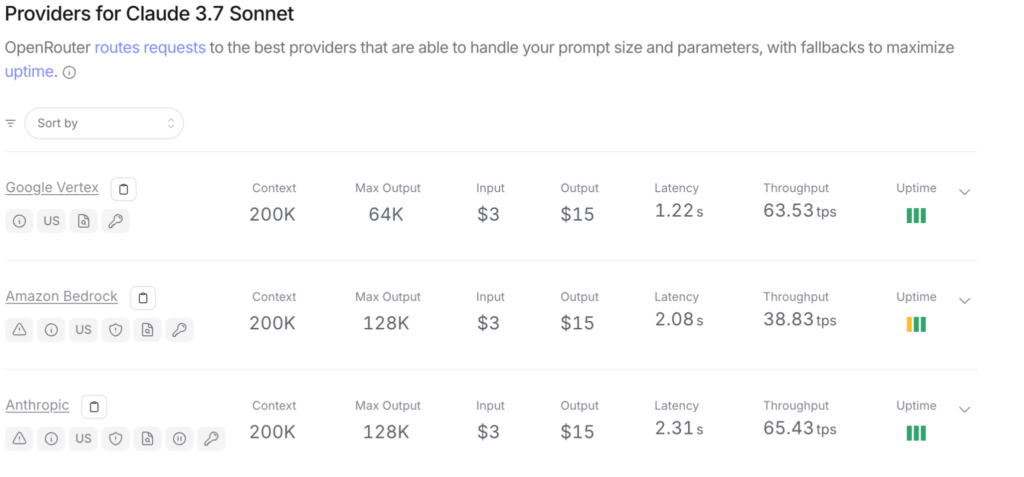Click the shield icon under Anthropic
Image resolution: width=1024 pixels, height=477 pixels.
(116, 438)
